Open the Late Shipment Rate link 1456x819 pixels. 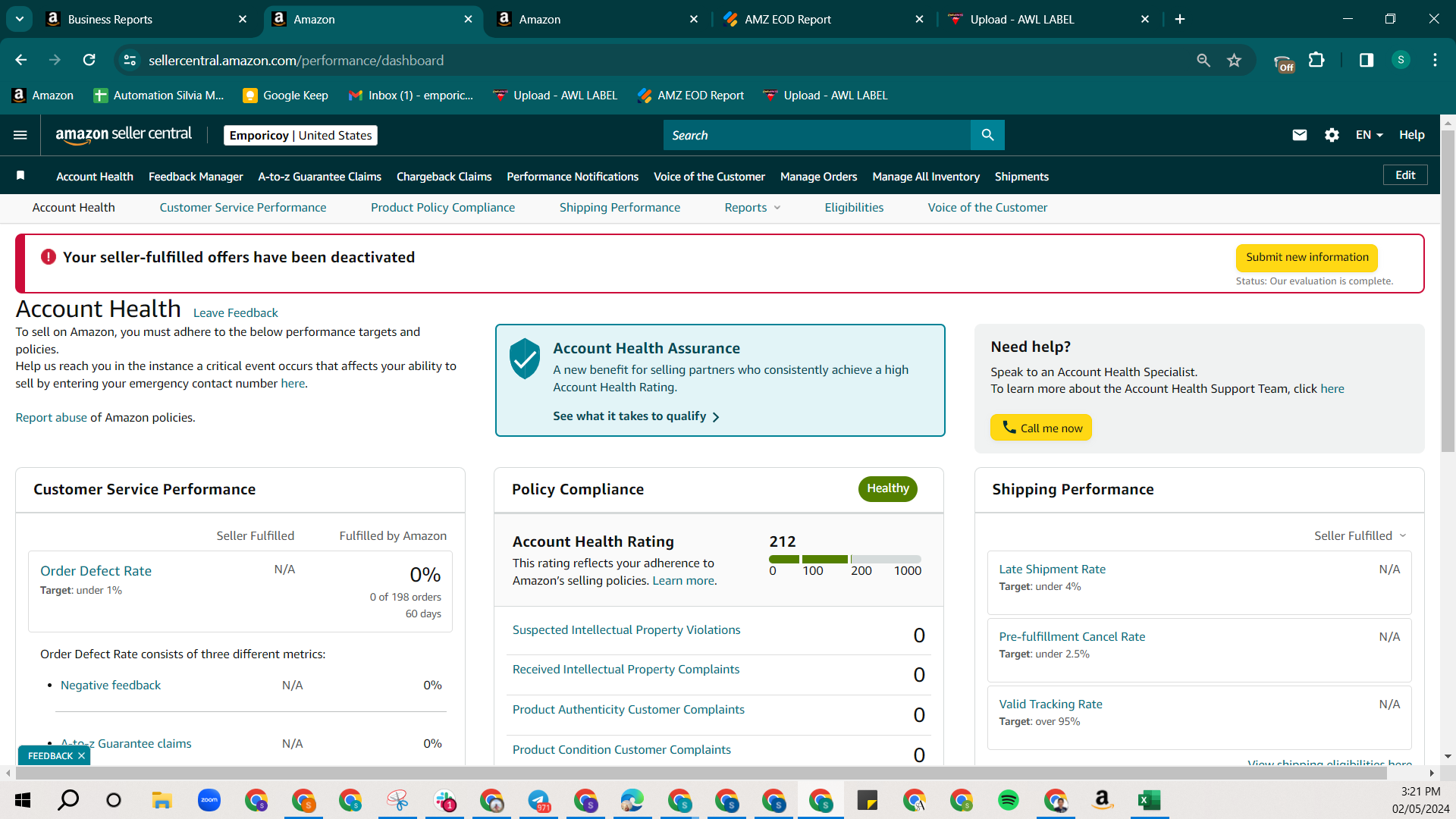point(1052,569)
